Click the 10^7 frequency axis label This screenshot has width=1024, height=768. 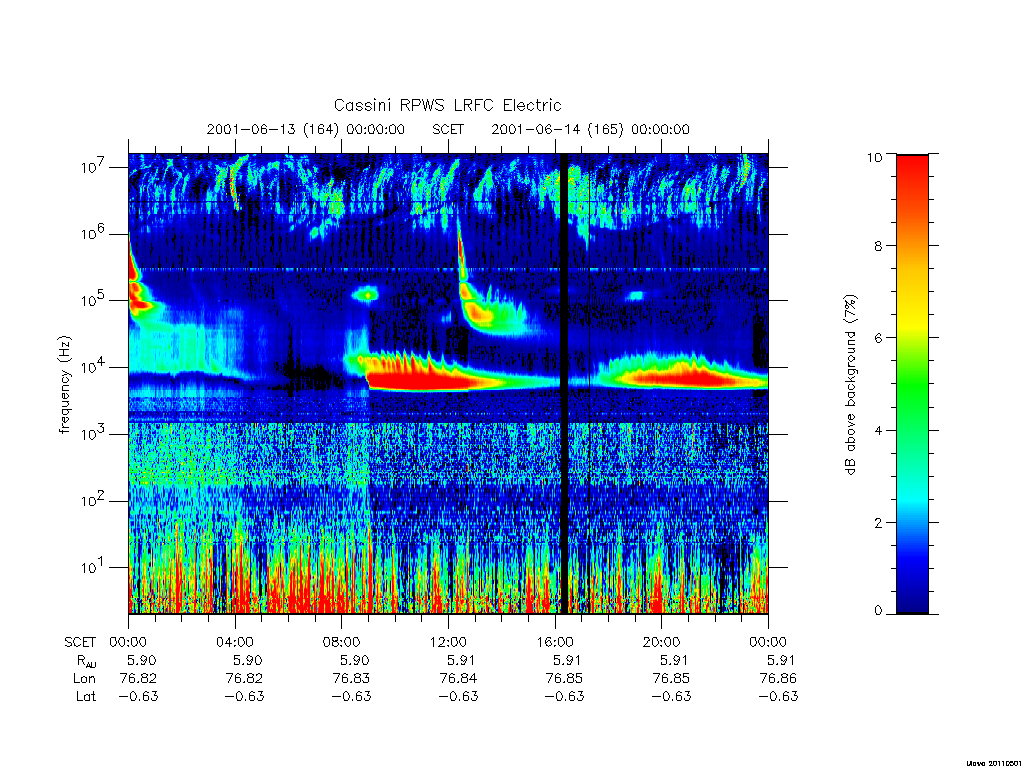click(95, 167)
